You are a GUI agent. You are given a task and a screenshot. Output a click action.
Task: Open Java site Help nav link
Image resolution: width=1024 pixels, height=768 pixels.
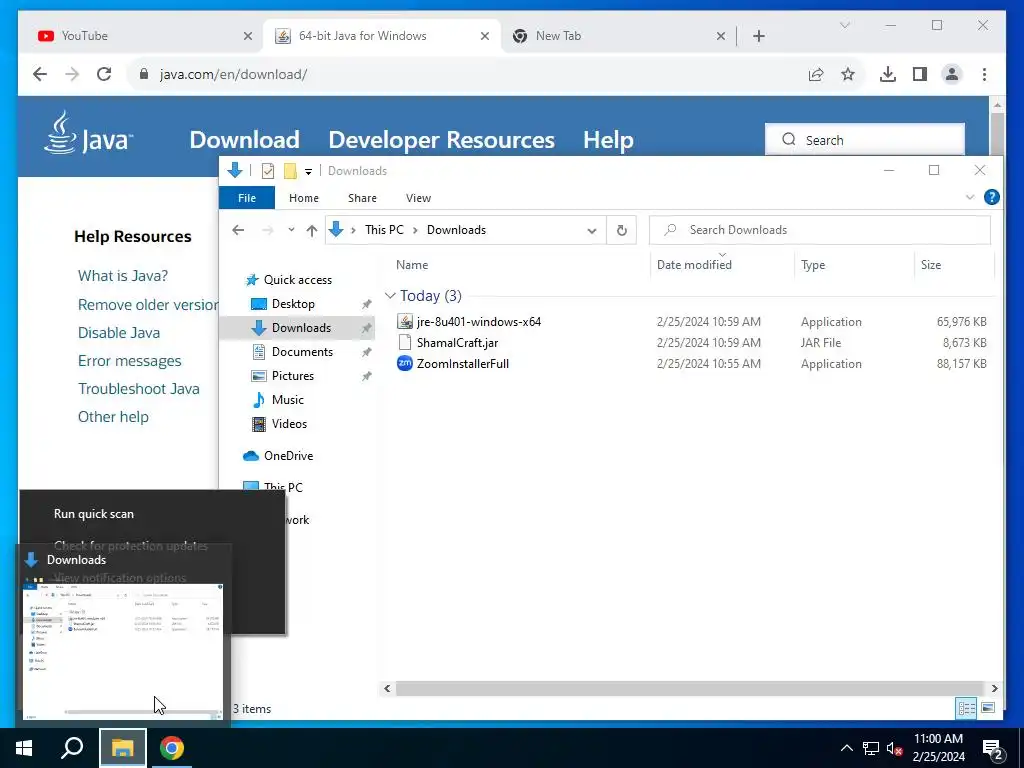point(608,140)
